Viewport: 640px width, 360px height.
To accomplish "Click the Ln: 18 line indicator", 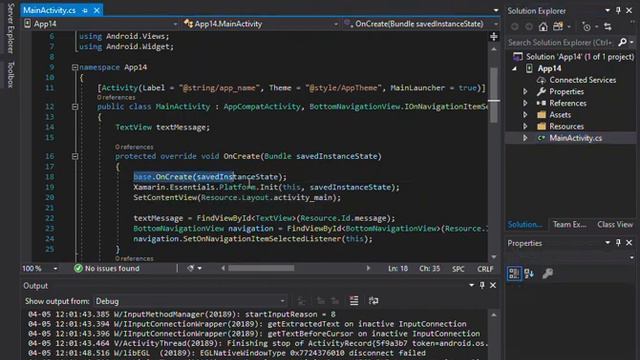I will [x=398, y=269].
